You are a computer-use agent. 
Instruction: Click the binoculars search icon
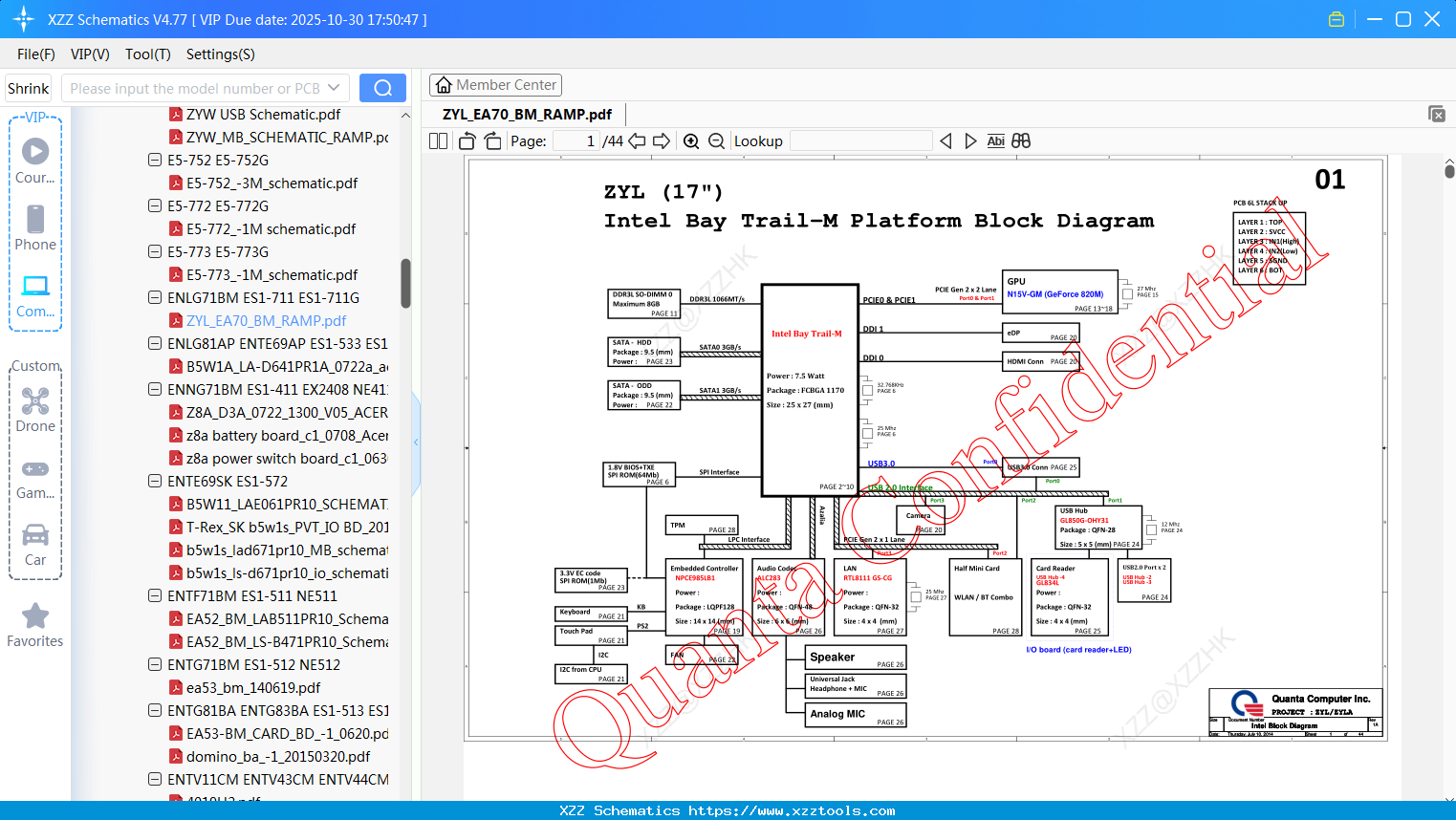tap(1021, 141)
